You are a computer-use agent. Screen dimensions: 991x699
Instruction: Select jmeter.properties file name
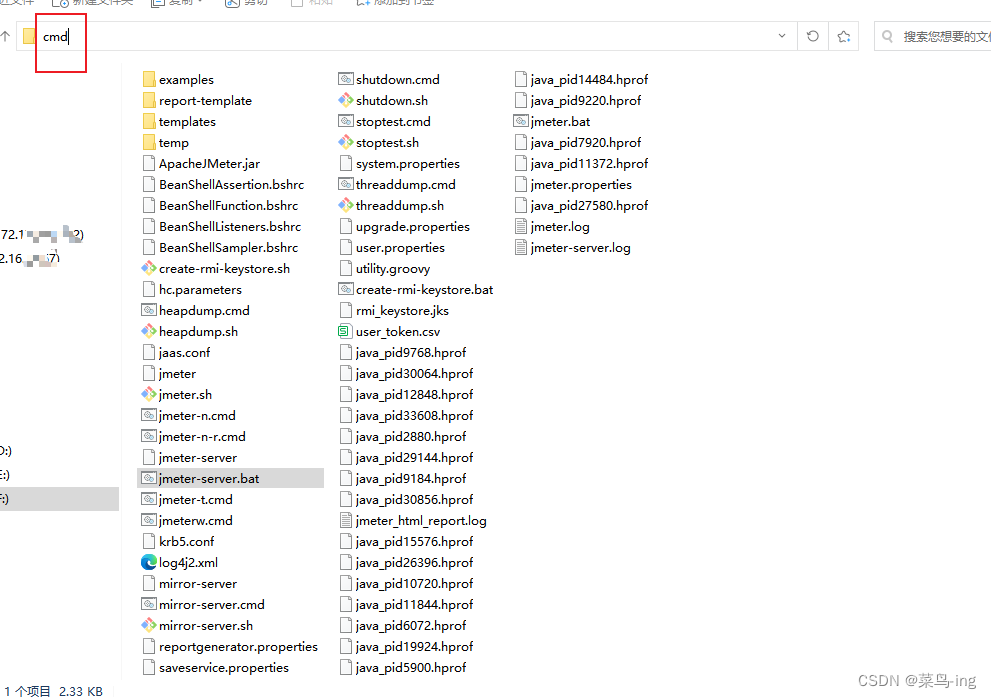(x=581, y=185)
